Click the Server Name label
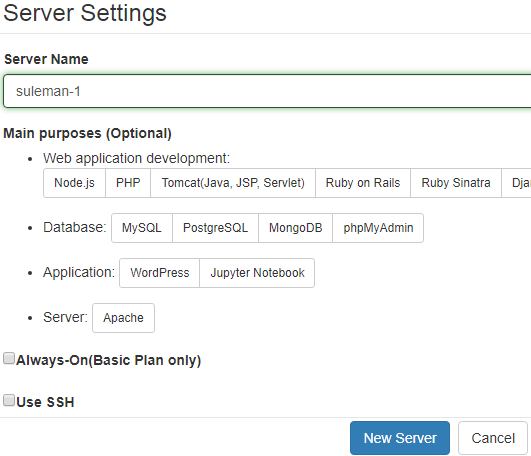This screenshot has width=531, height=456. click(x=46, y=59)
